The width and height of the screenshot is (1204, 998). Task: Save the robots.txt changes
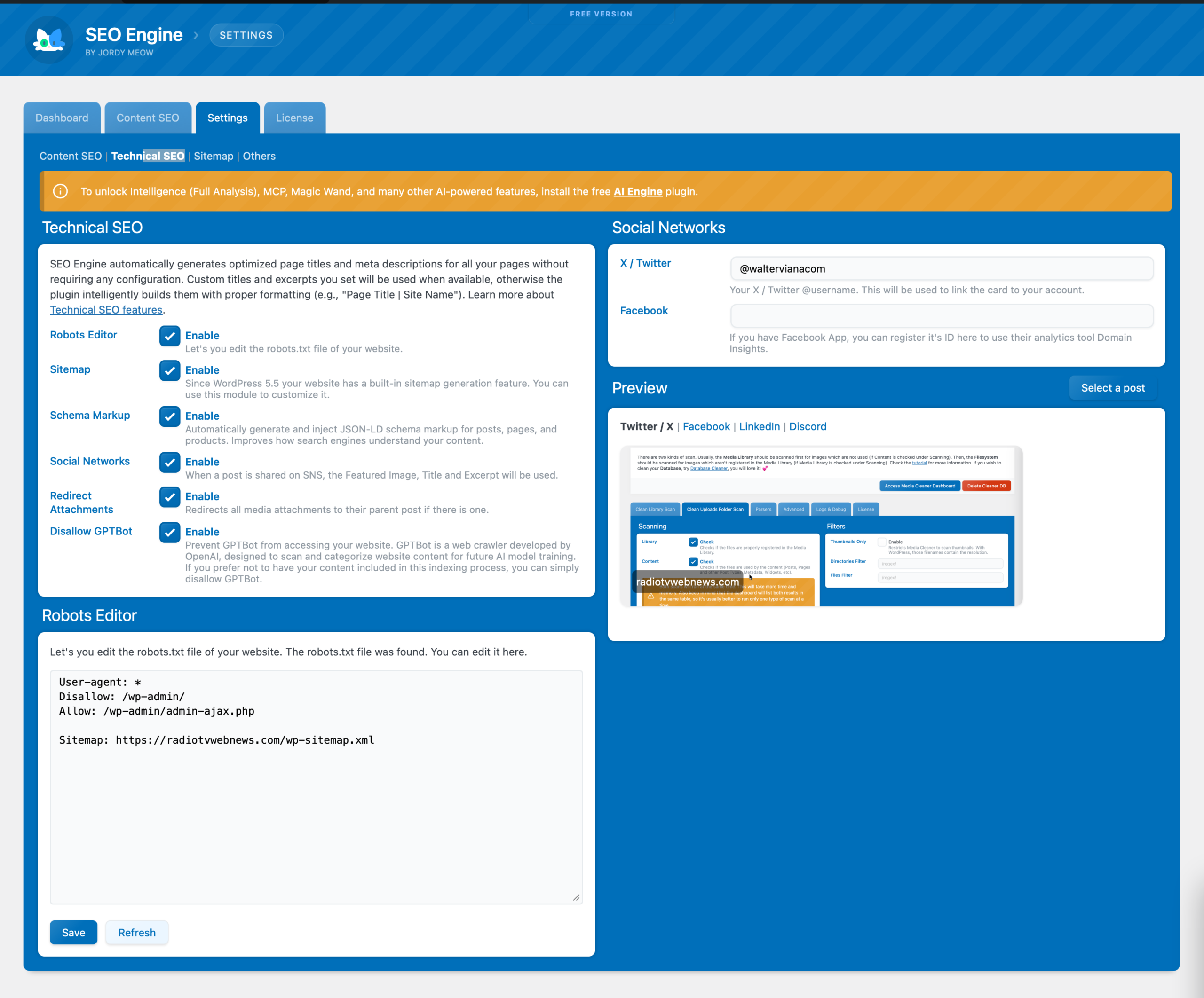(x=73, y=932)
